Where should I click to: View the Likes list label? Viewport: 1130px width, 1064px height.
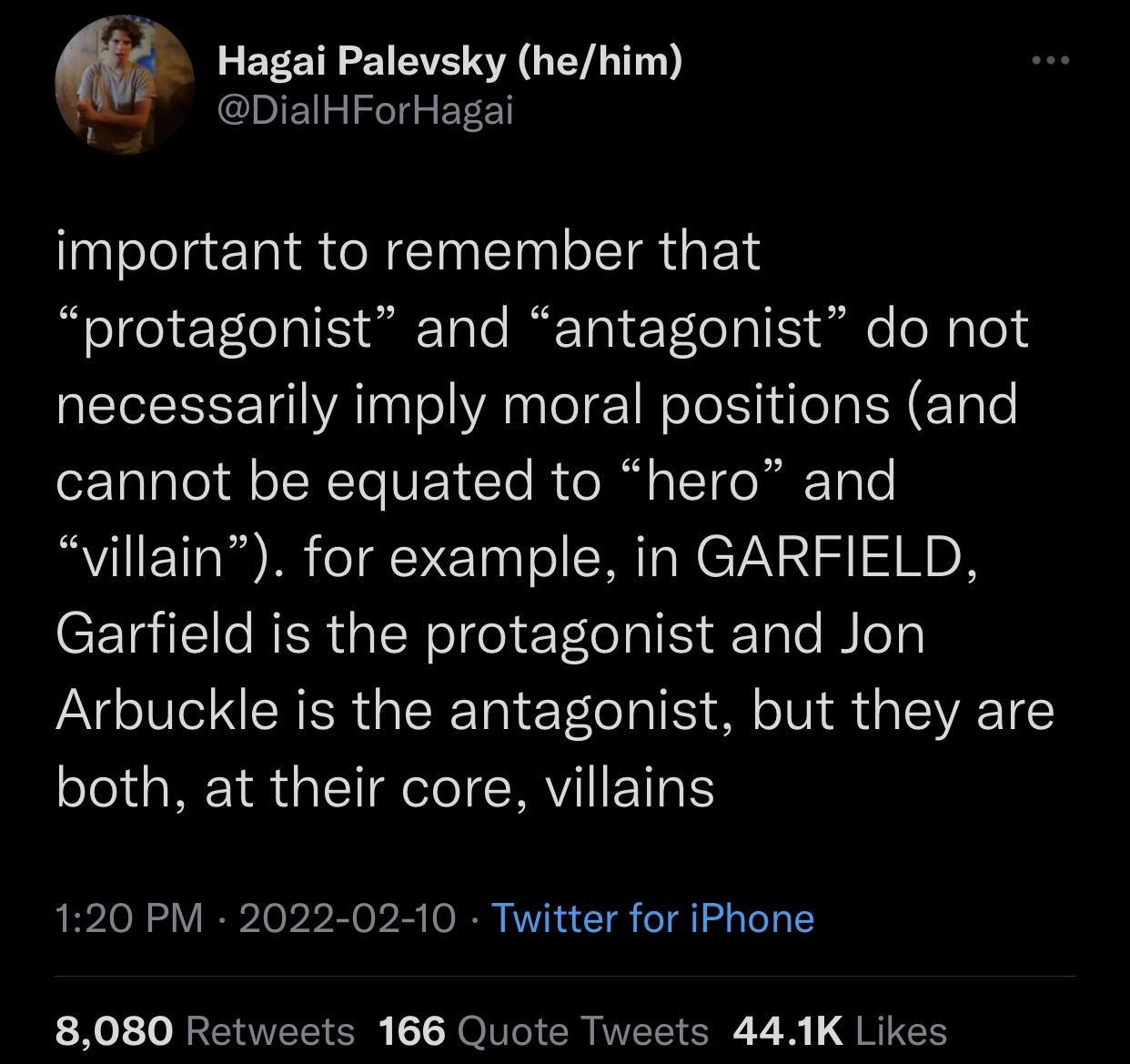902,1031
